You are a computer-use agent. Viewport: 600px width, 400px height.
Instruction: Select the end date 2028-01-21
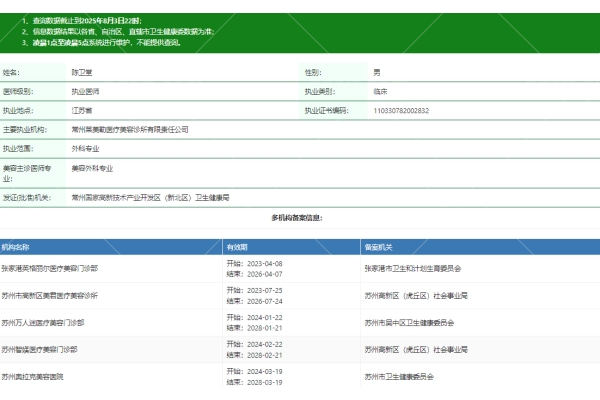coord(265,328)
